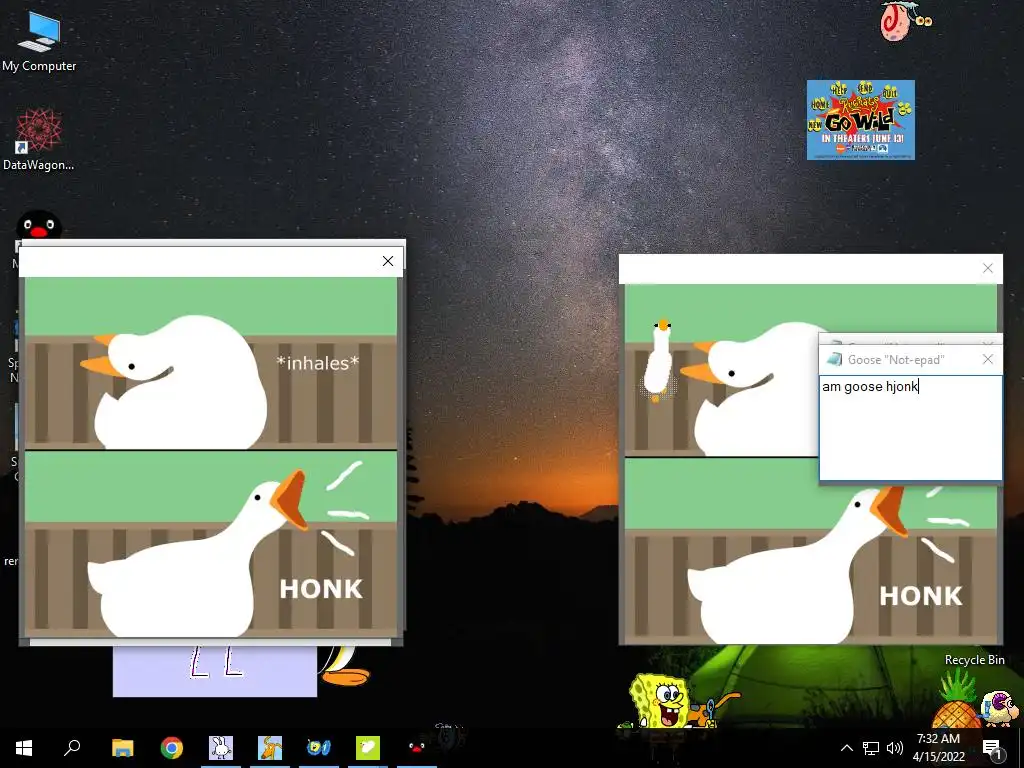
Task: Open the notification center icon
Action: (992, 748)
